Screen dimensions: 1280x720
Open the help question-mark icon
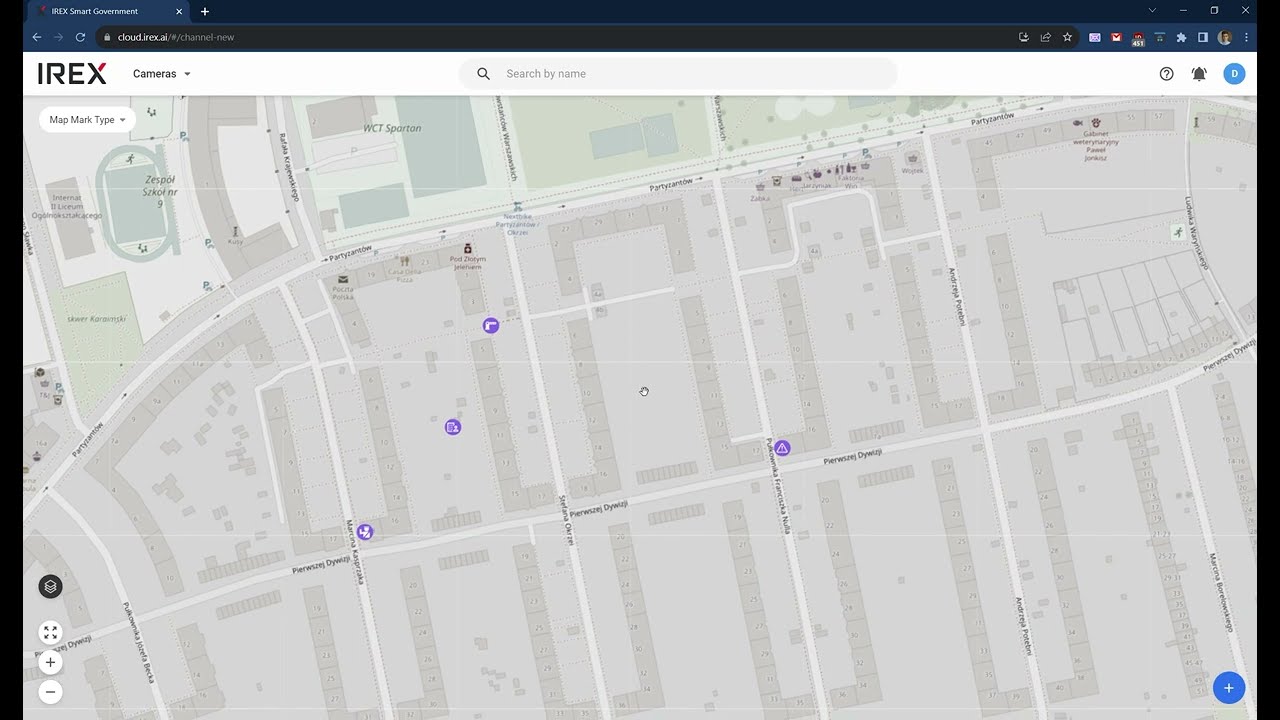1166,74
